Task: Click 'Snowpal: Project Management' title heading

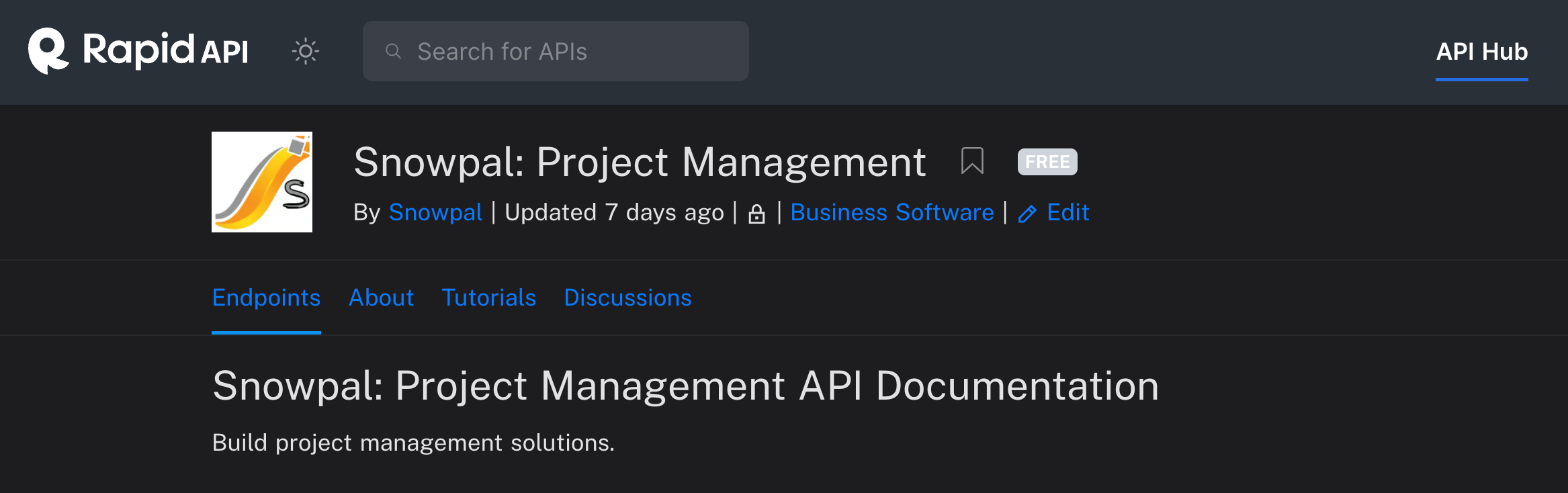Action: pyautogui.click(x=640, y=163)
